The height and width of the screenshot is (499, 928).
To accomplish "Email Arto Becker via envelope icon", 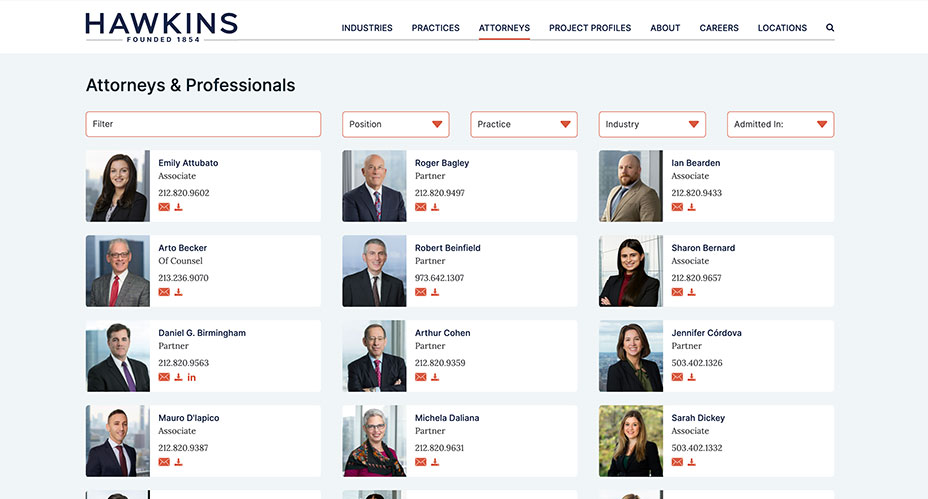I will click(164, 292).
